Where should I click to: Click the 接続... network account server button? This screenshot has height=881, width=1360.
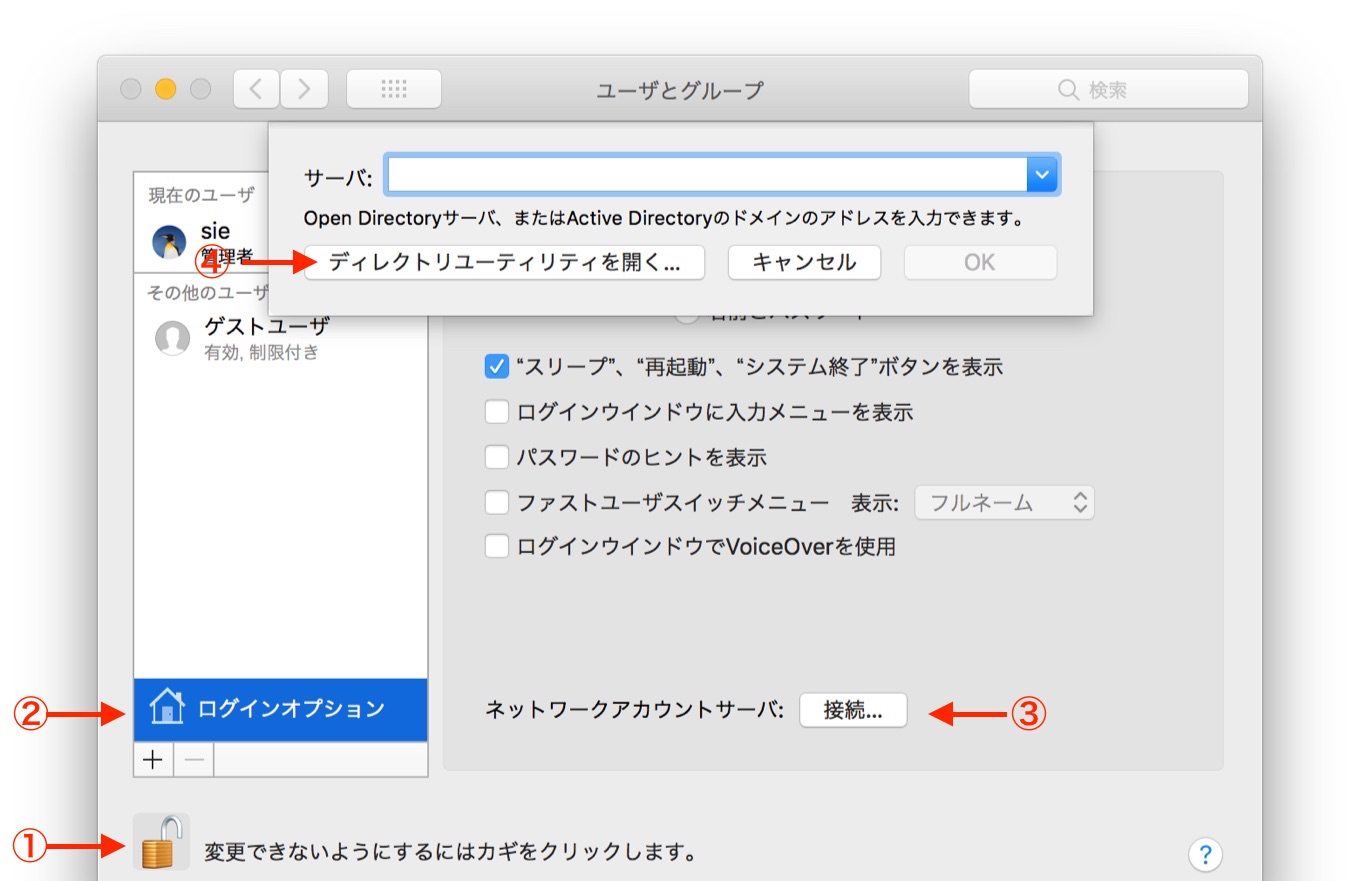pos(853,711)
